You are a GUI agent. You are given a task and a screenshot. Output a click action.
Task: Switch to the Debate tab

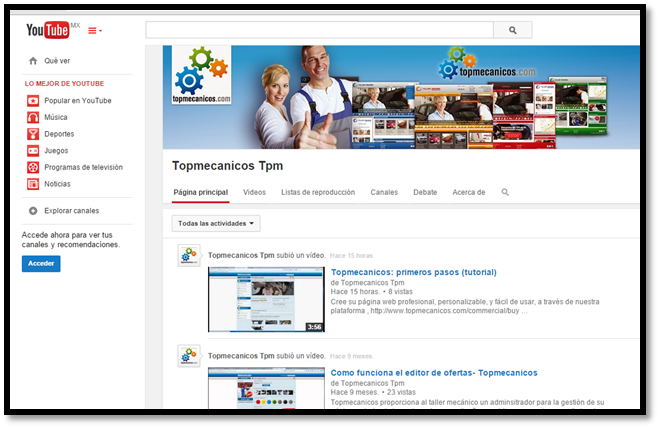(425, 193)
